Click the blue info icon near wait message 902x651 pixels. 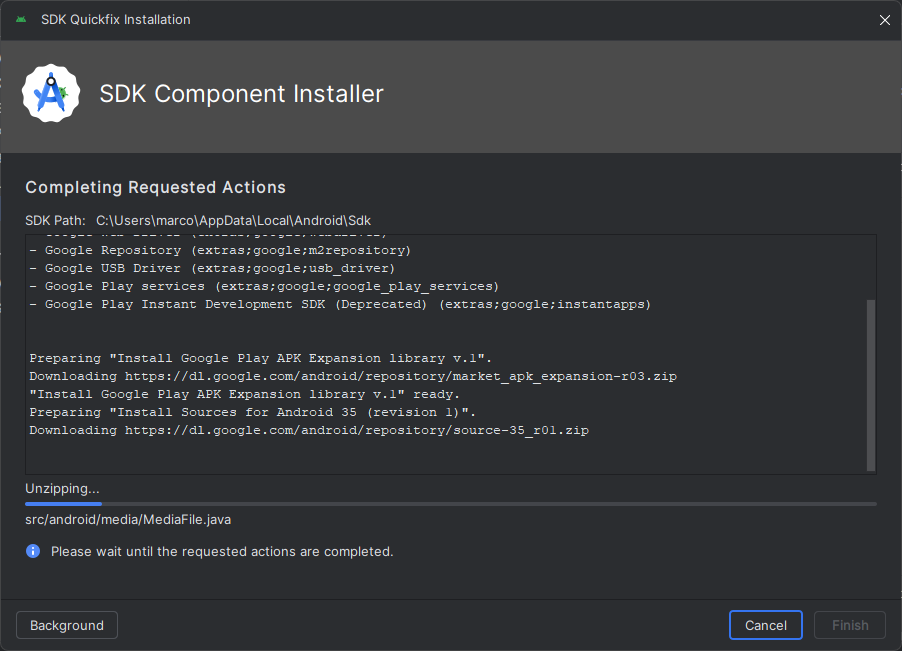tap(32, 551)
